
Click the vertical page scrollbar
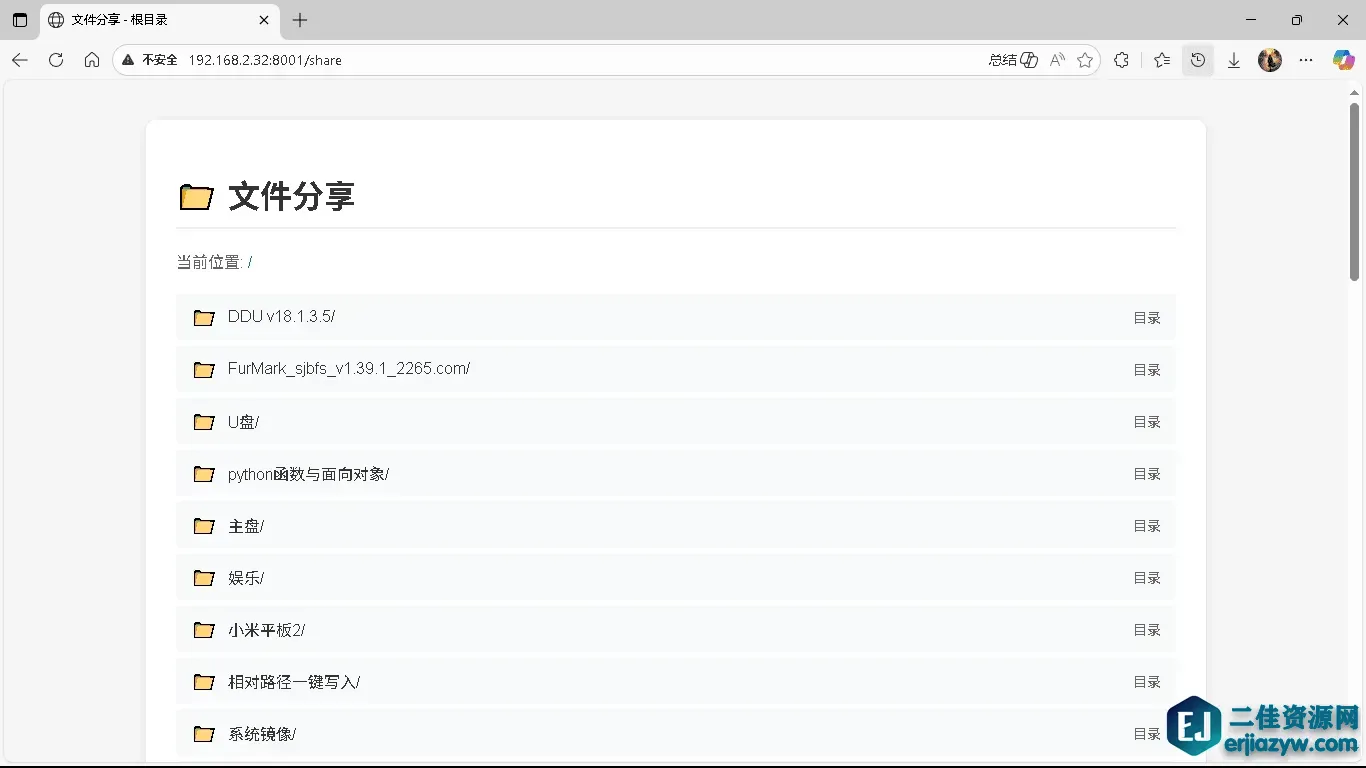click(x=1356, y=190)
